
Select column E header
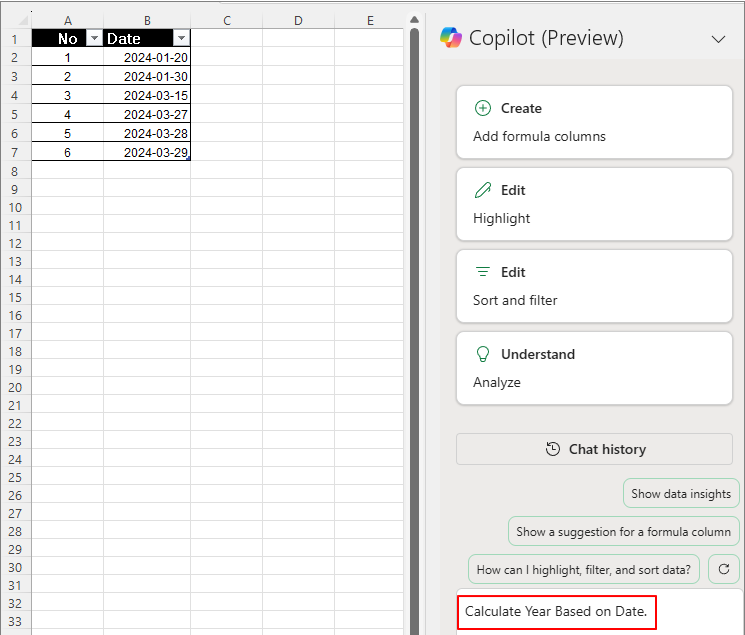[369, 20]
